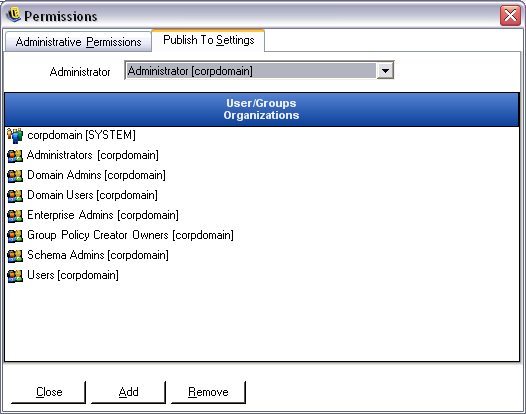The height and width of the screenshot is (414, 526).
Task: Close the Permissions window with X
Action: point(510,15)
